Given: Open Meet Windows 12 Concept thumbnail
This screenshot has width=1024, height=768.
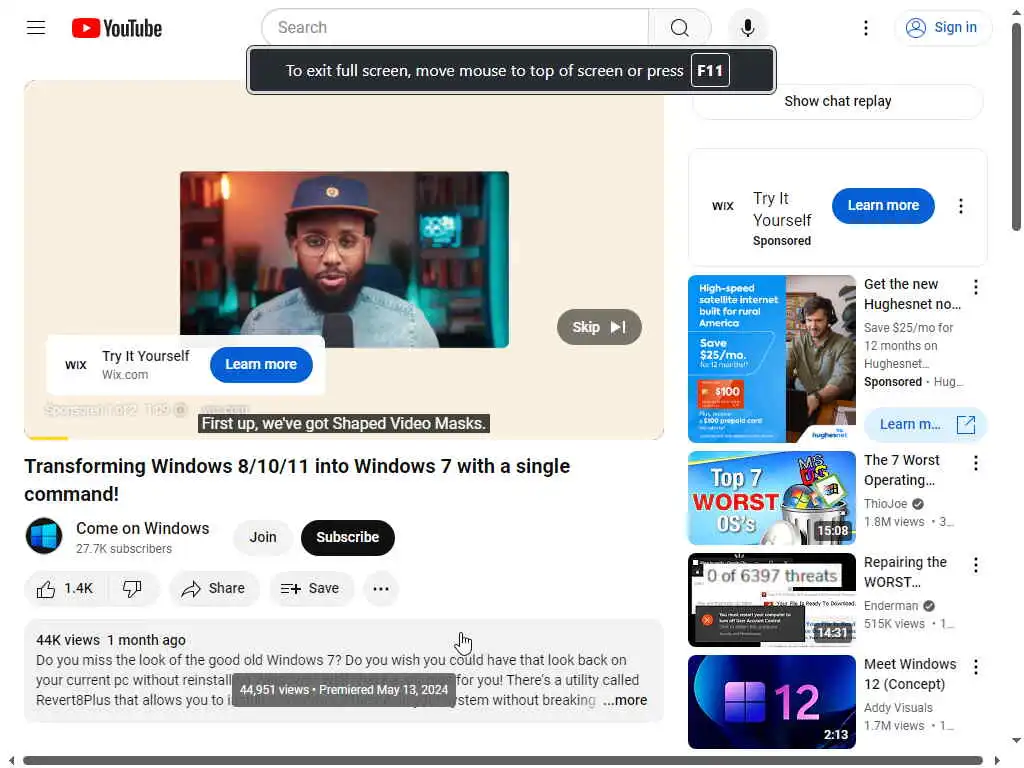Looking at the screenshot, I should point(771,701).
